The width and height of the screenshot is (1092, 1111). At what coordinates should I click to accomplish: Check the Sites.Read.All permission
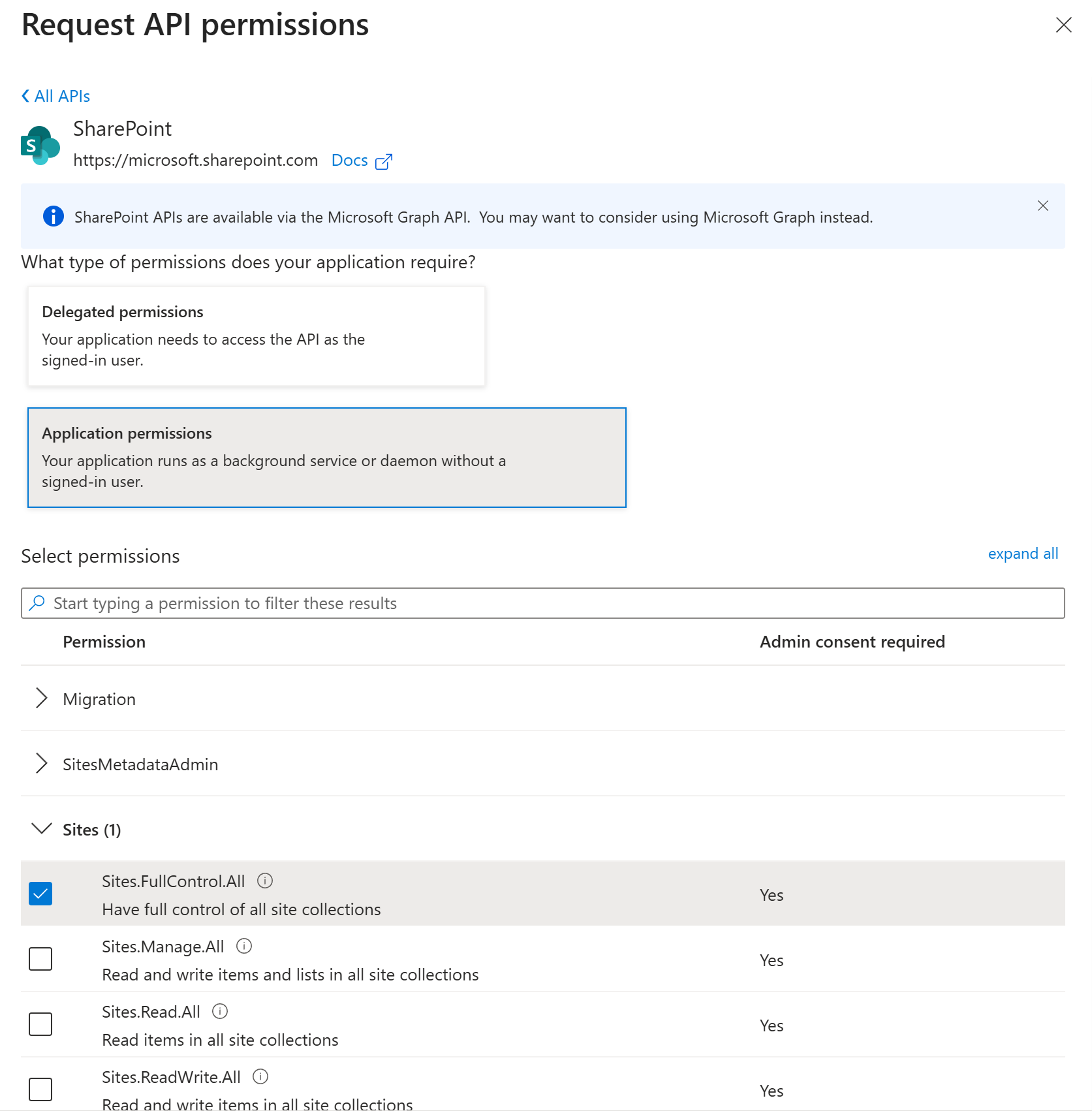coord(40,1024)
